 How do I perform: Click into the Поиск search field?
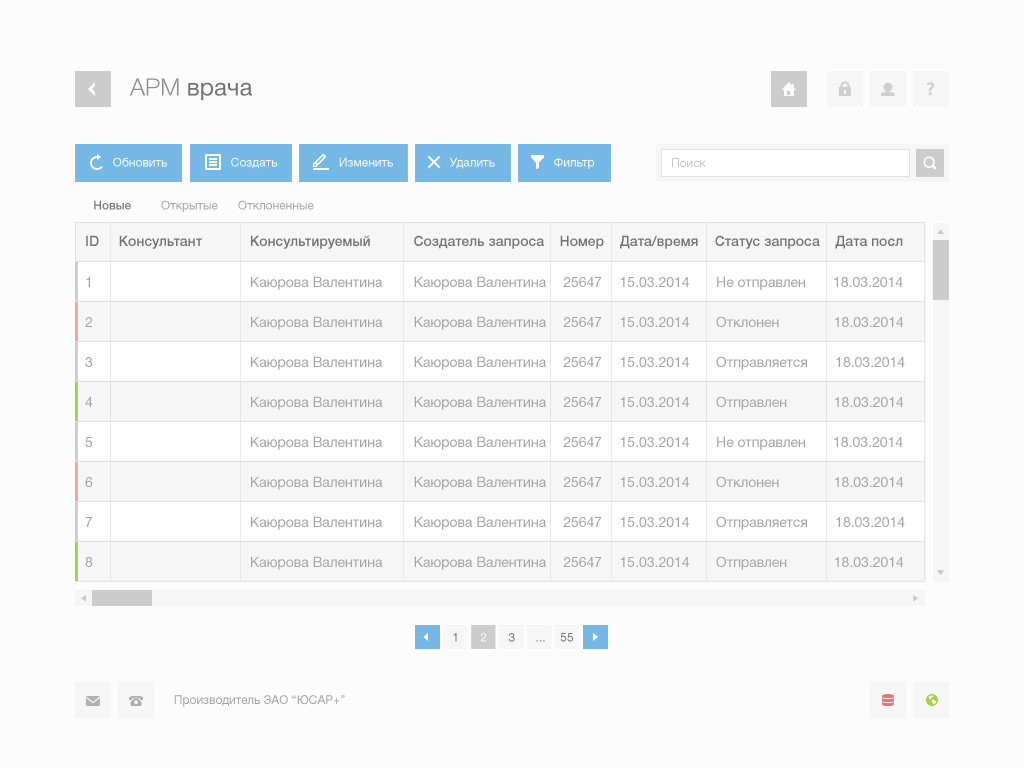pos(785,163)
